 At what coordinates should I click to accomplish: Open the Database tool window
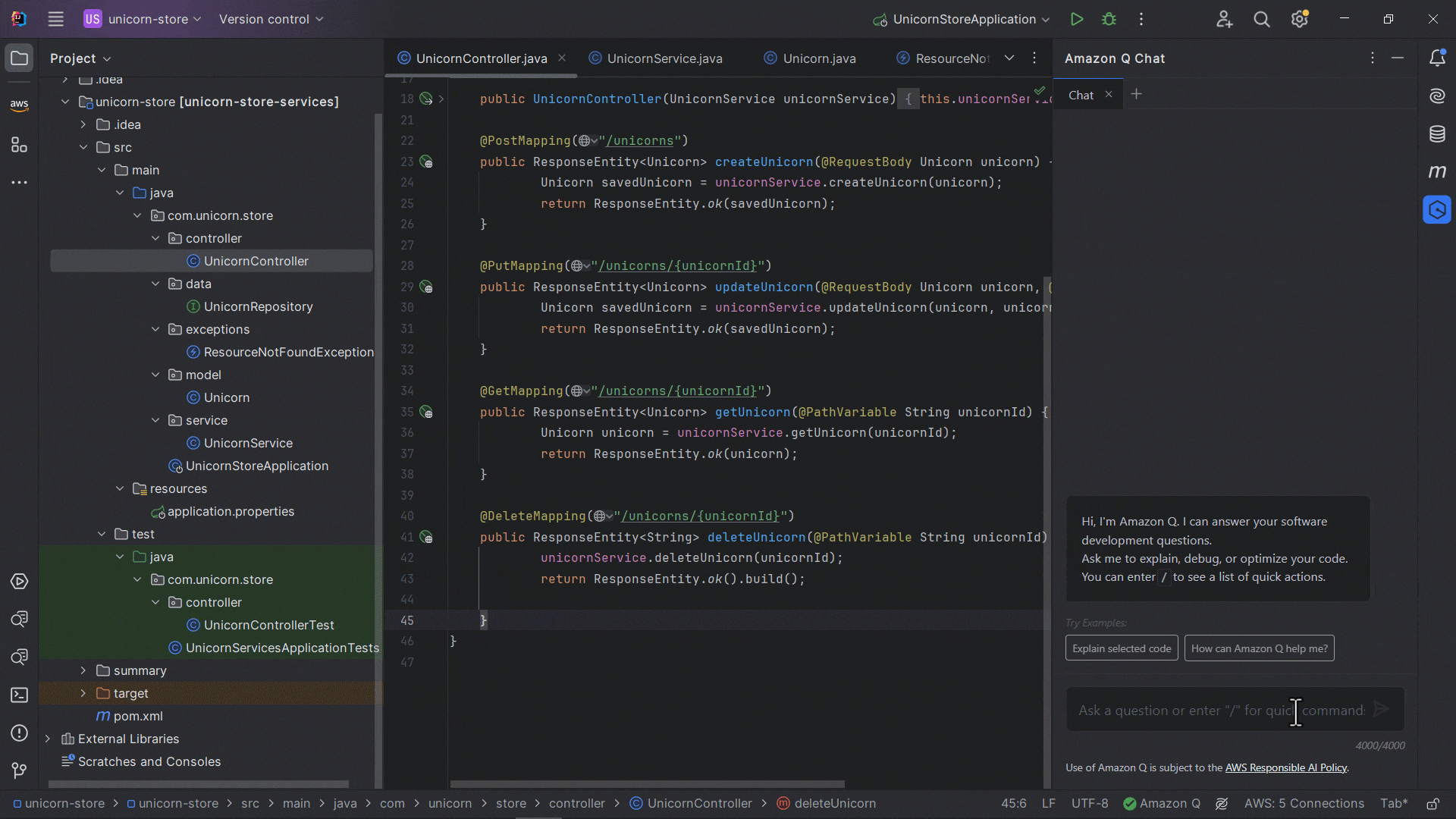coord(1438,133)
